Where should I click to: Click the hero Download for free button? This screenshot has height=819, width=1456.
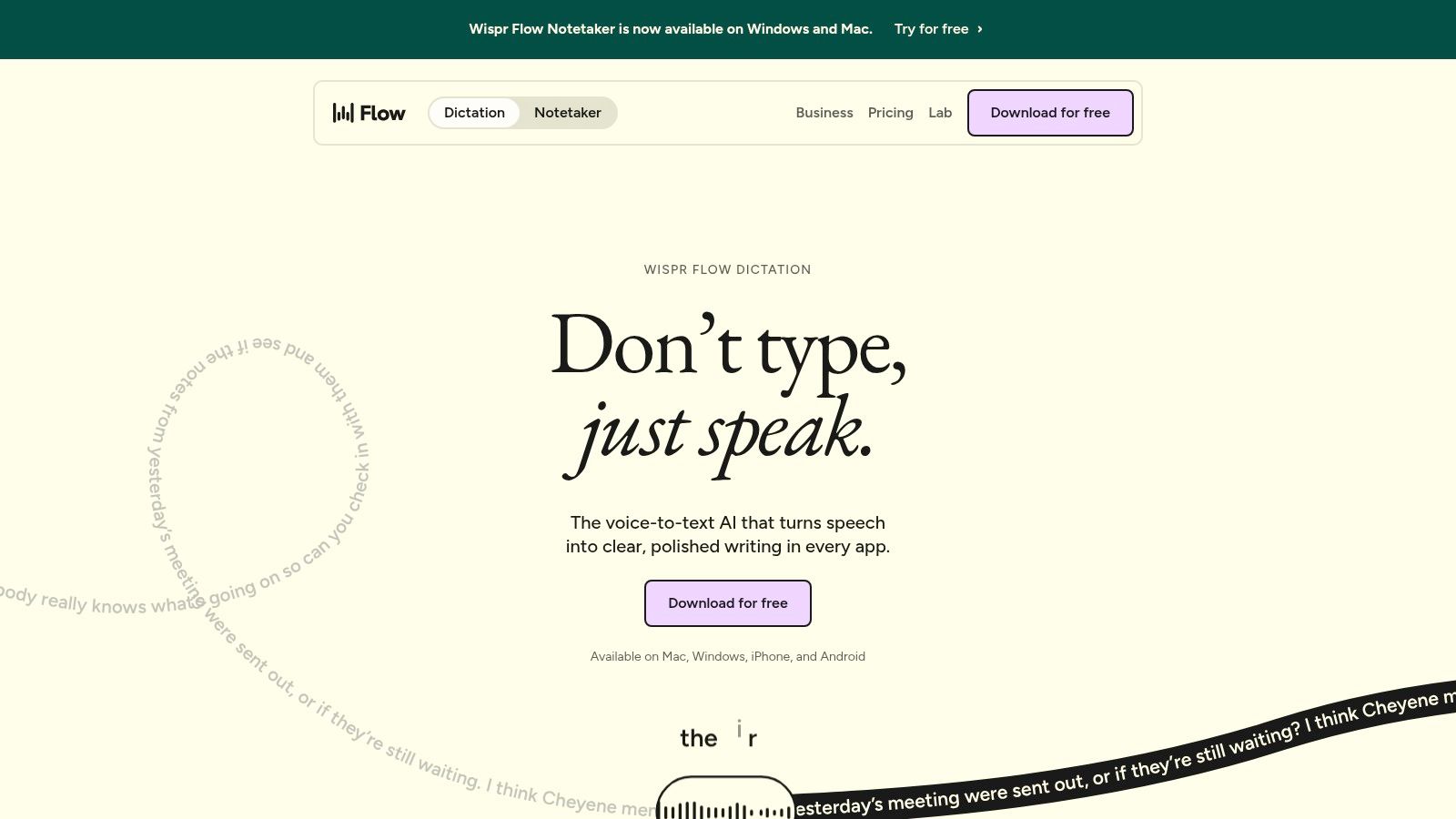pos(728,603)
